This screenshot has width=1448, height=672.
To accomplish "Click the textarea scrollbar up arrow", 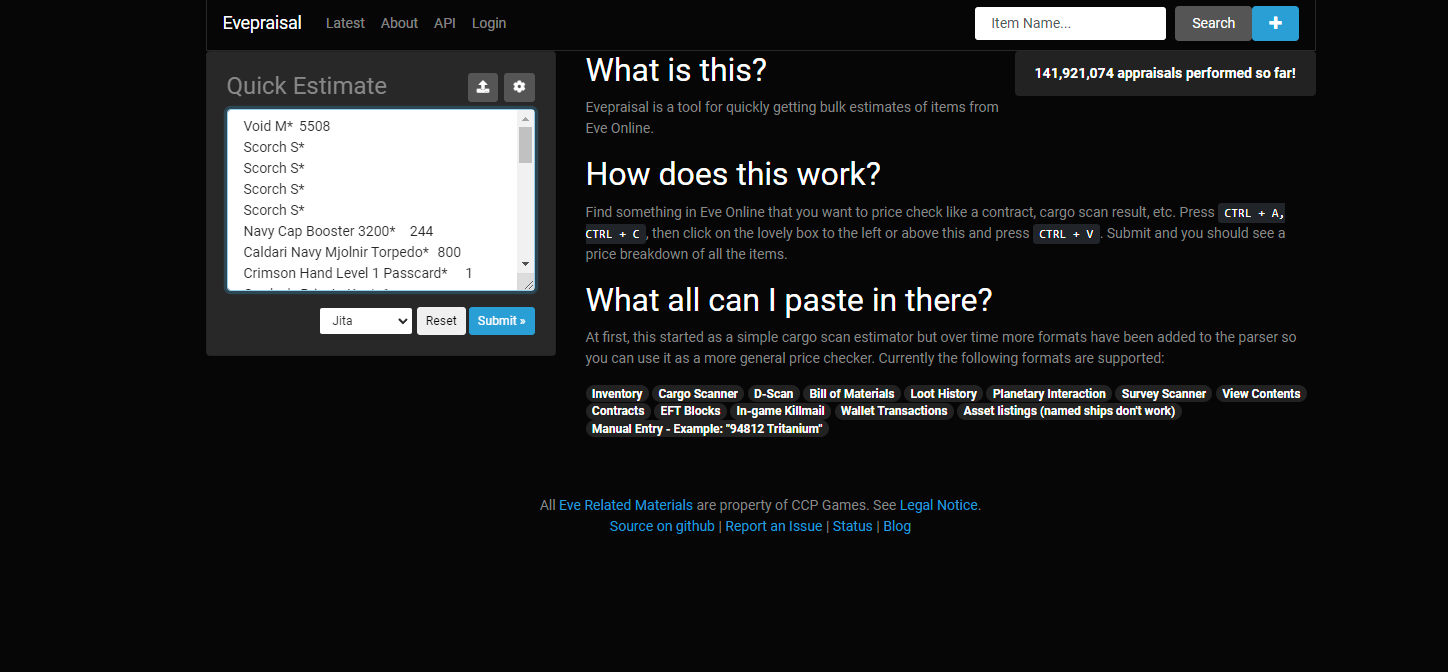I will (526, 119).
